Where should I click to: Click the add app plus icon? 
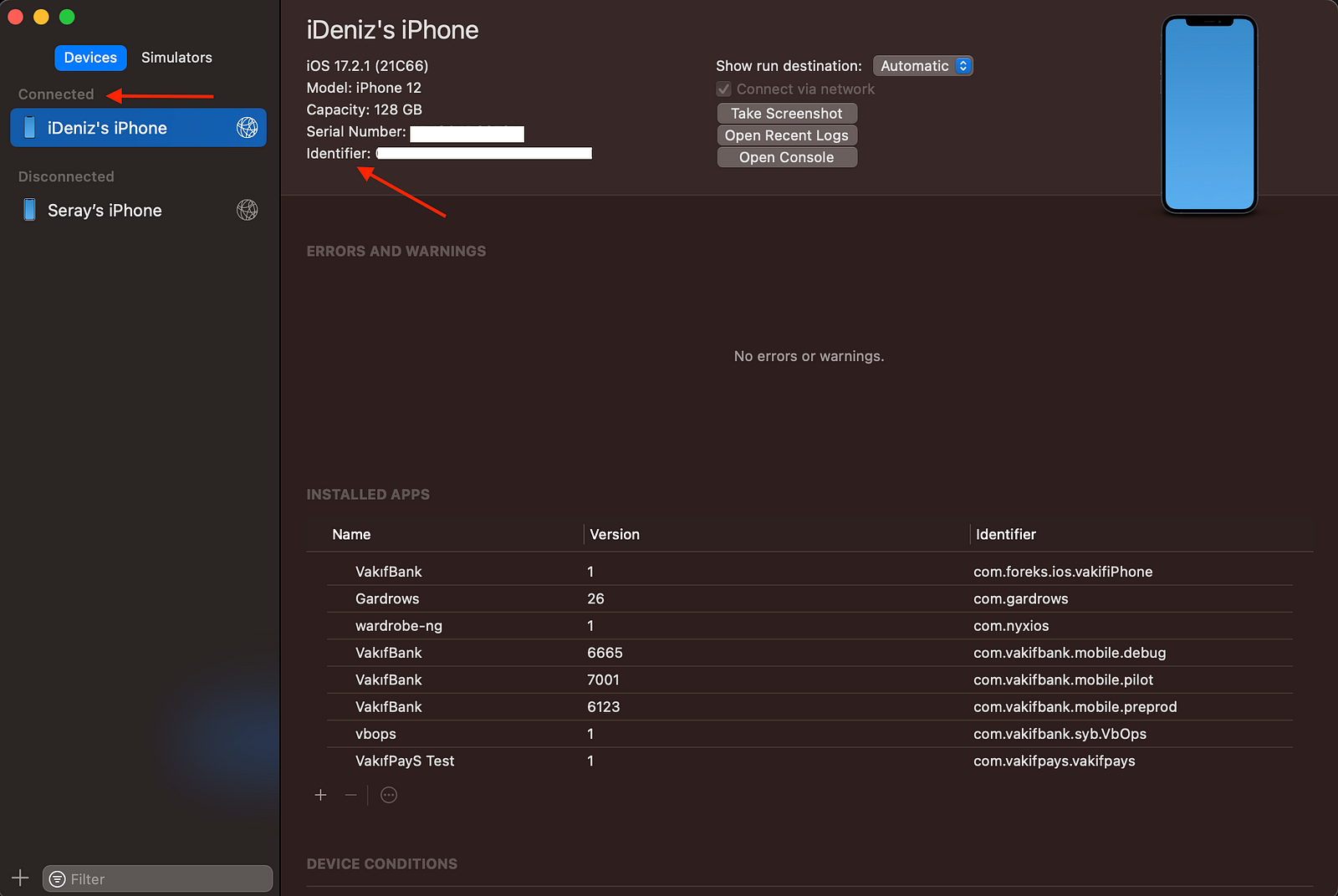coord(320,795)
